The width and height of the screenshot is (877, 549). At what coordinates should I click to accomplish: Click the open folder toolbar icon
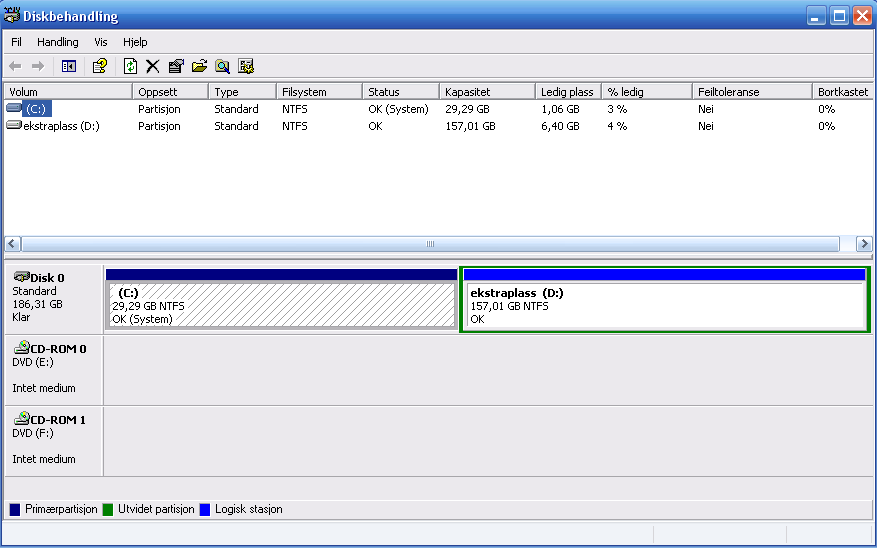[x=199, y=67]
